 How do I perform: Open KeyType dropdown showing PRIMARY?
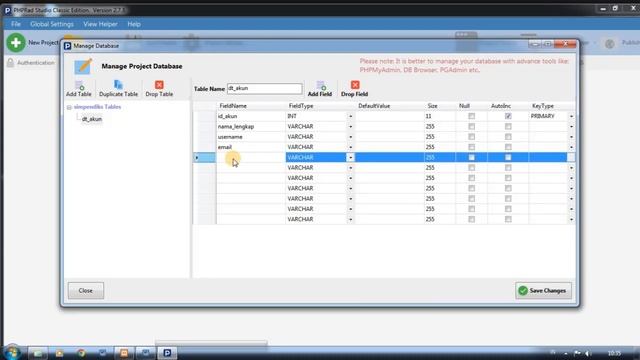(571, 116)
